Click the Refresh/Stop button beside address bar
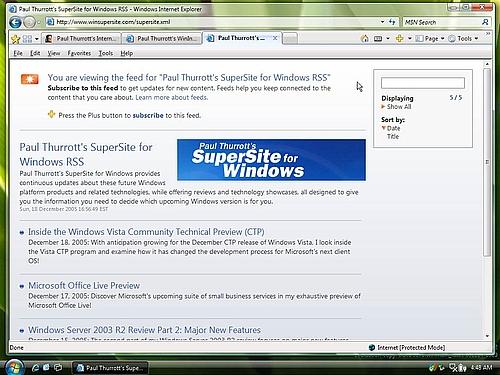The height and width of the screenshot is (375, 500). [x=392, y=22]
